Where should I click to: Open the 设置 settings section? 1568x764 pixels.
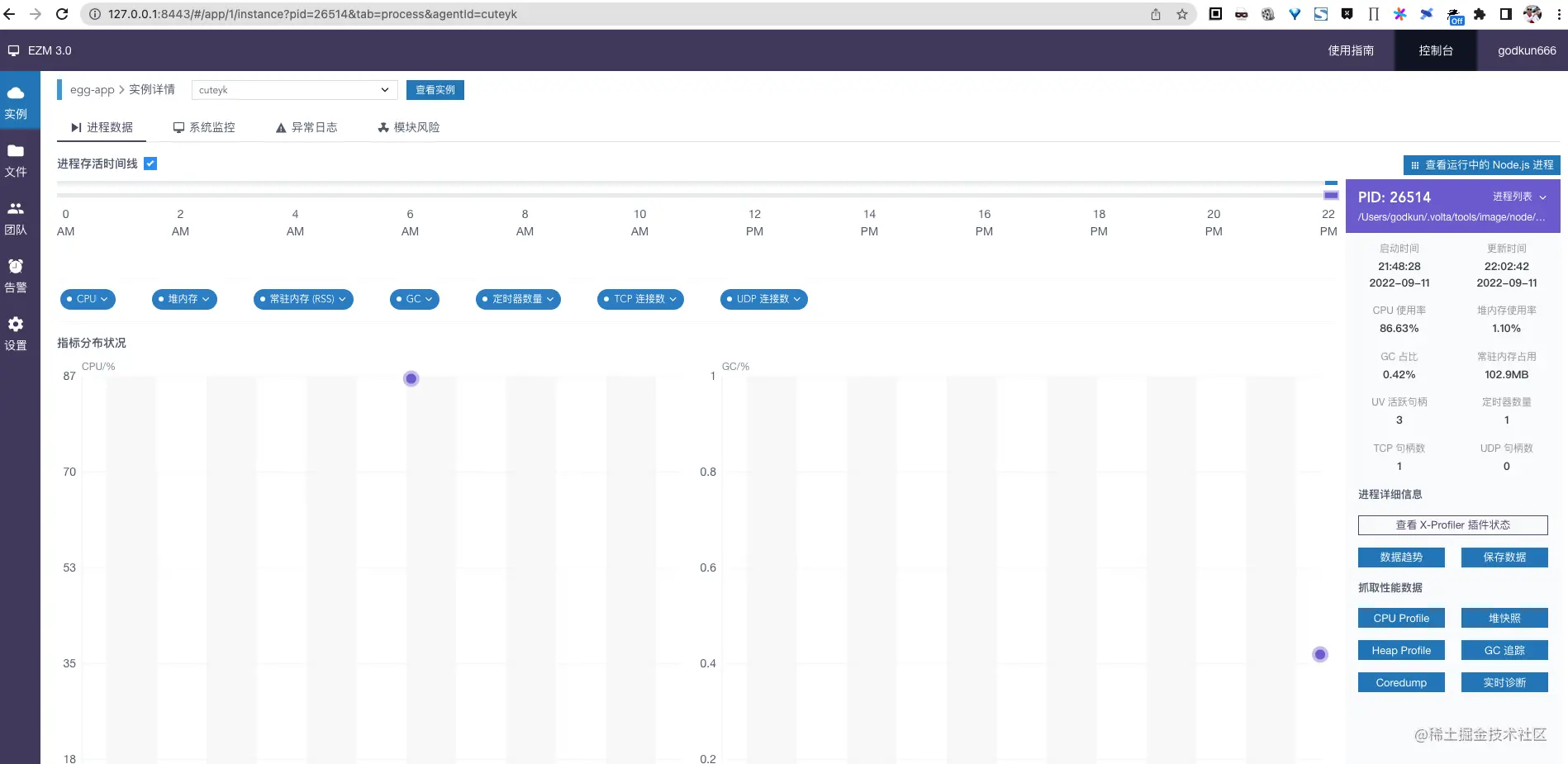click(16, 334)
